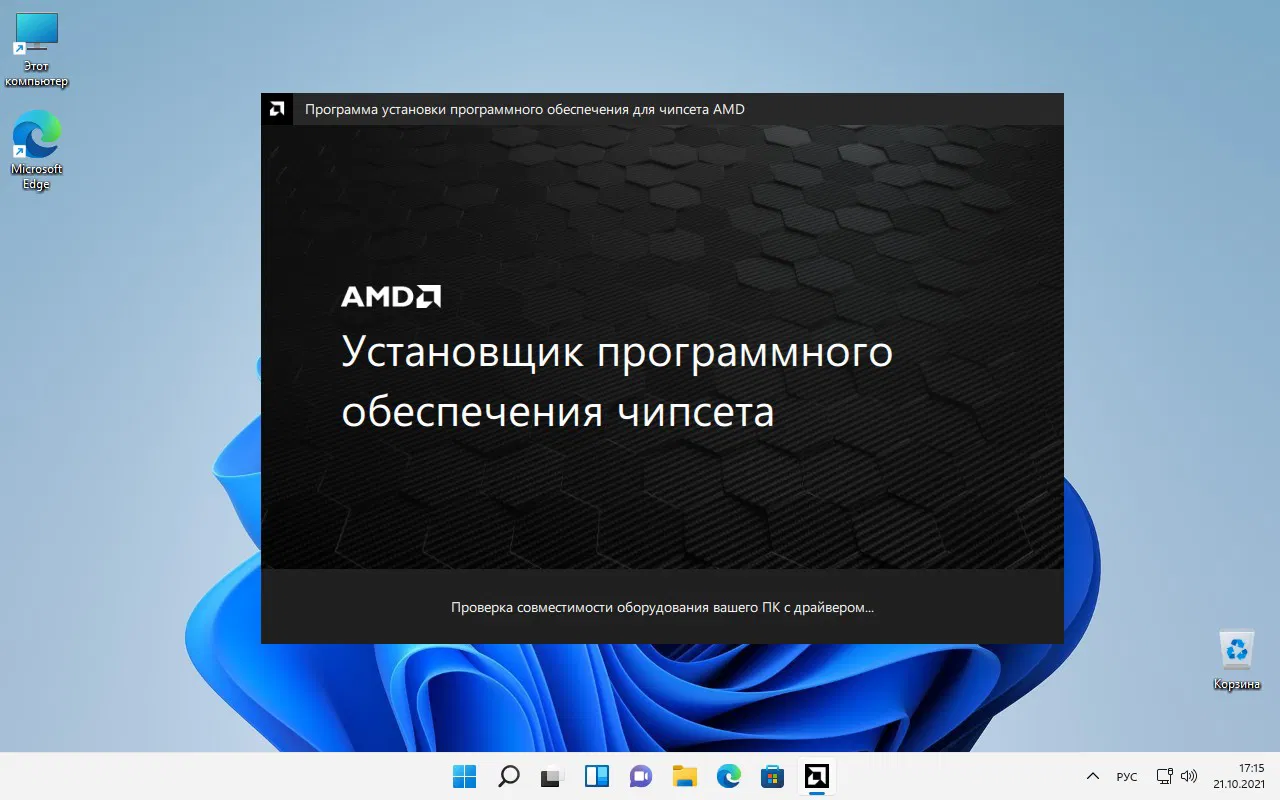Screen dimensions: 1280x800
Task: Open Task View from the taskbar
Action: pyautogui.click(x=553, y=776)
